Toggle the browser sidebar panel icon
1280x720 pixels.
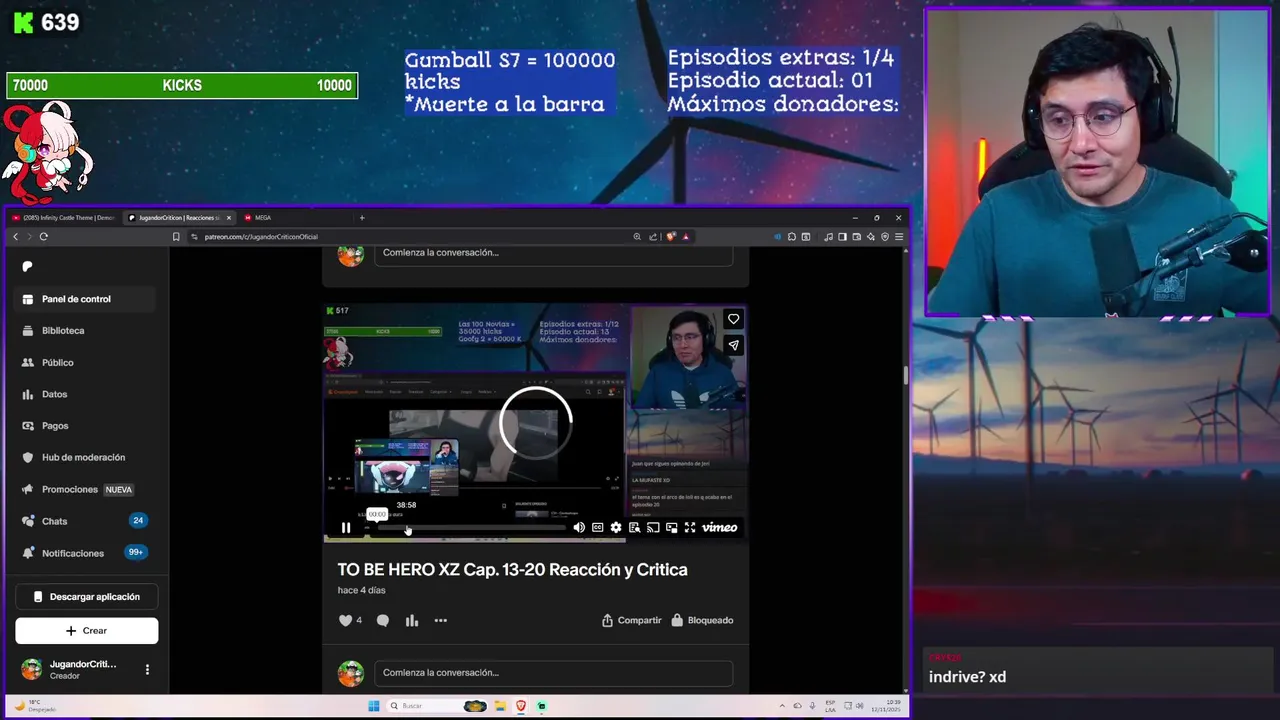(842, 237)
